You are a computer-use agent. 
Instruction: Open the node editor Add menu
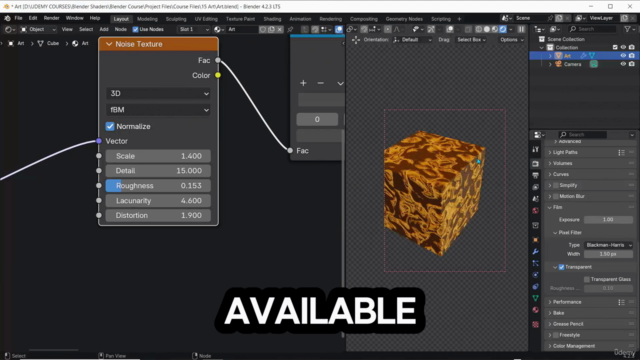104,29
